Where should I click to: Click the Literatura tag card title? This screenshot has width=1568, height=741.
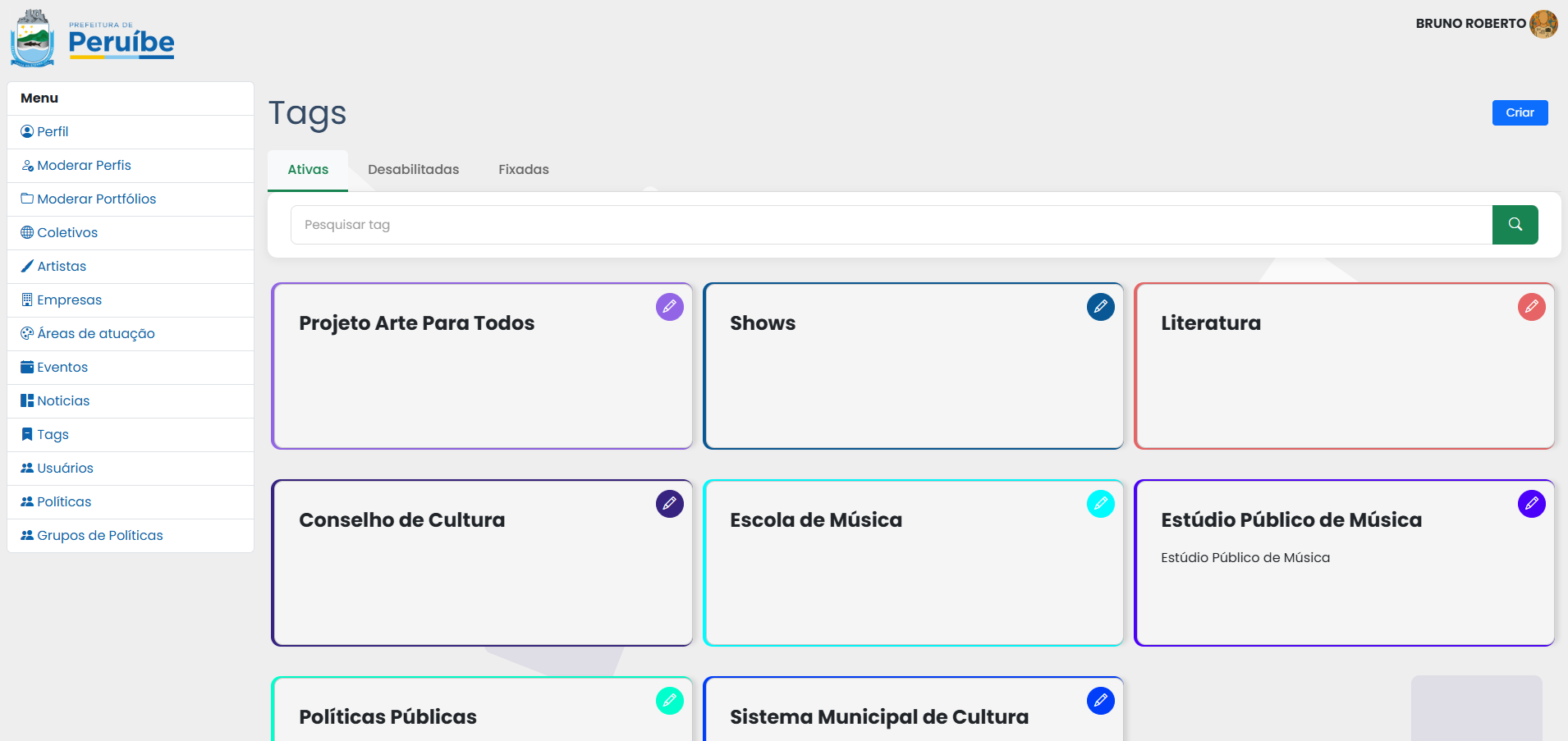click(x=1211, y=323)
